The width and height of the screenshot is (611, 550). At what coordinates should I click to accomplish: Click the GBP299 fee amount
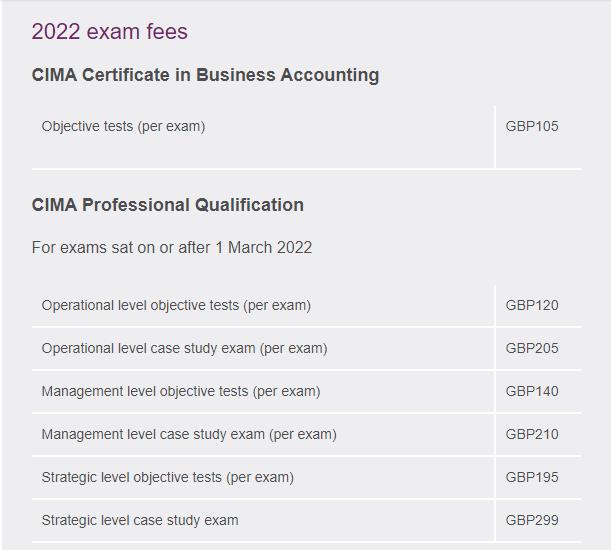pos(532,520)
